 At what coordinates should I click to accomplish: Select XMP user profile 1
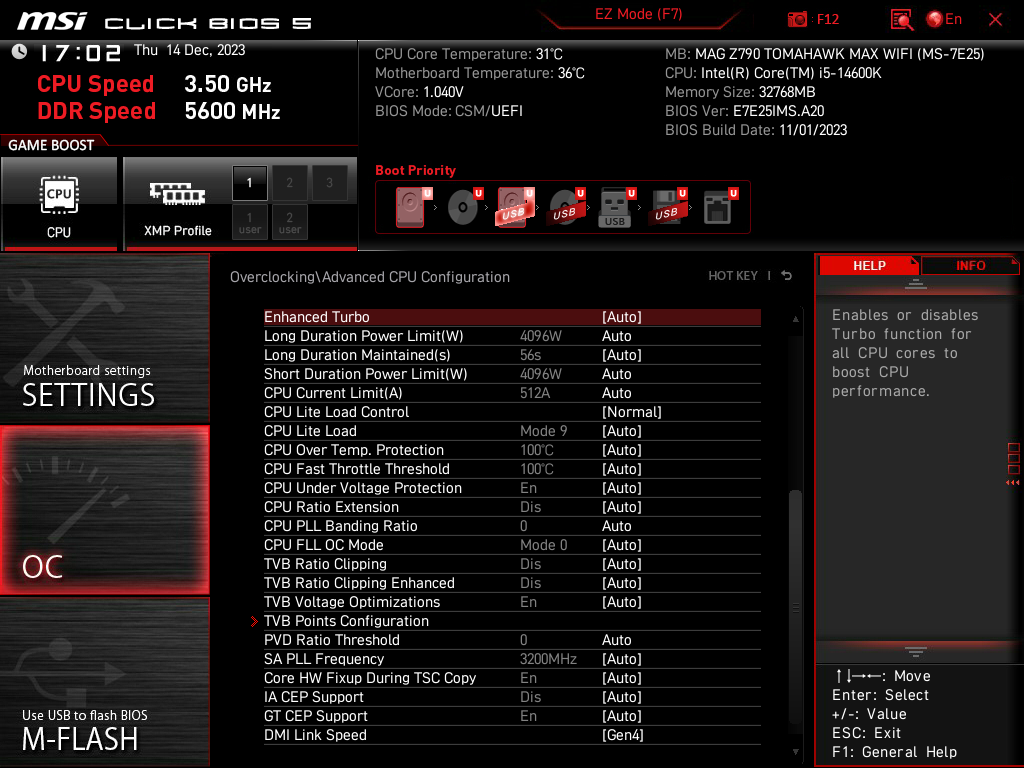(x=249, y=223)
